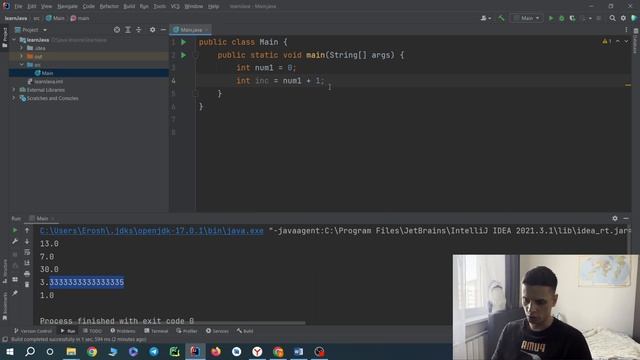
Task: Open Run panel settings gear
Action: click(615, 218)
